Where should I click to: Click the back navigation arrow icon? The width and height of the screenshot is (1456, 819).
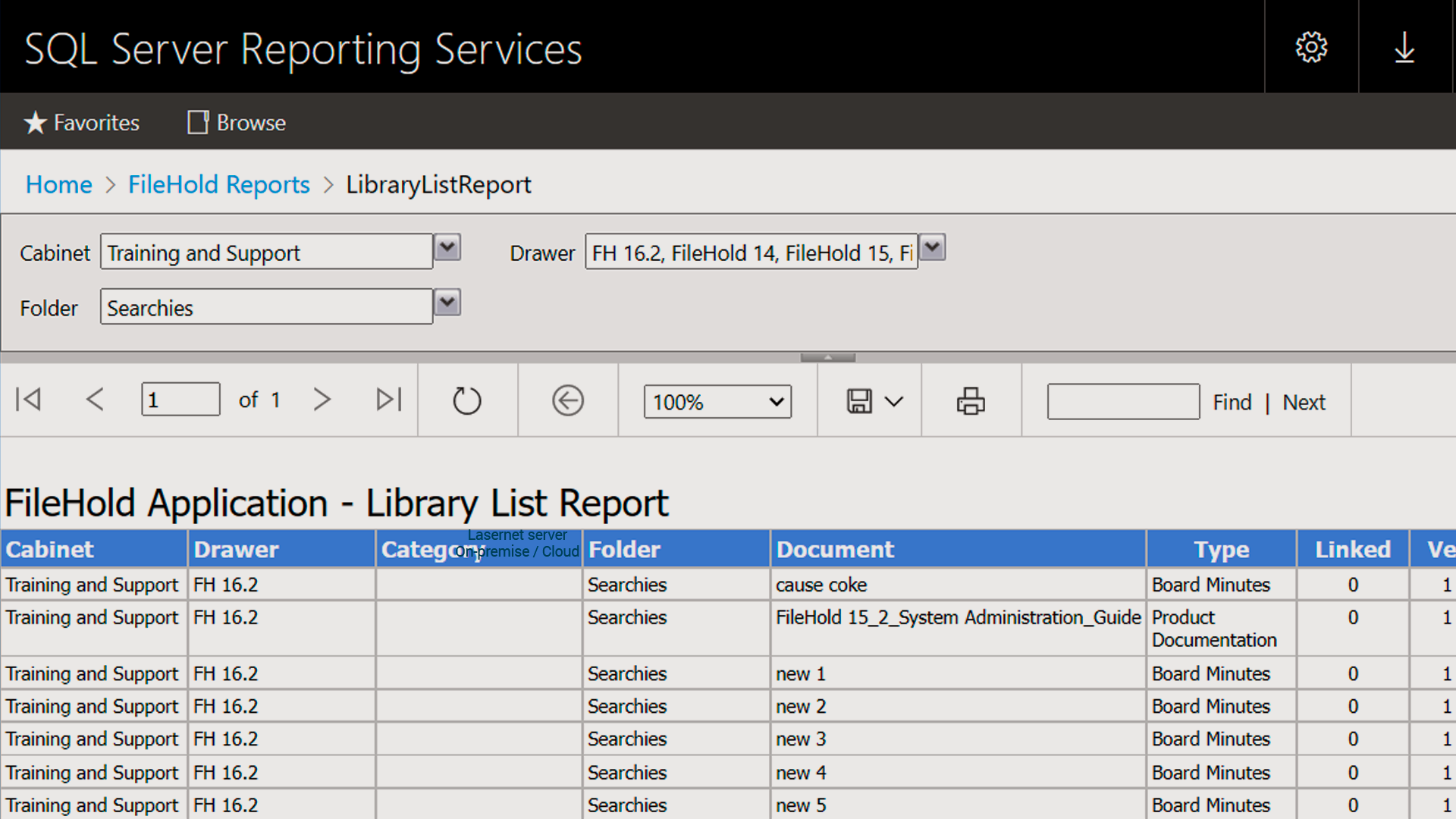pos(567,401)
